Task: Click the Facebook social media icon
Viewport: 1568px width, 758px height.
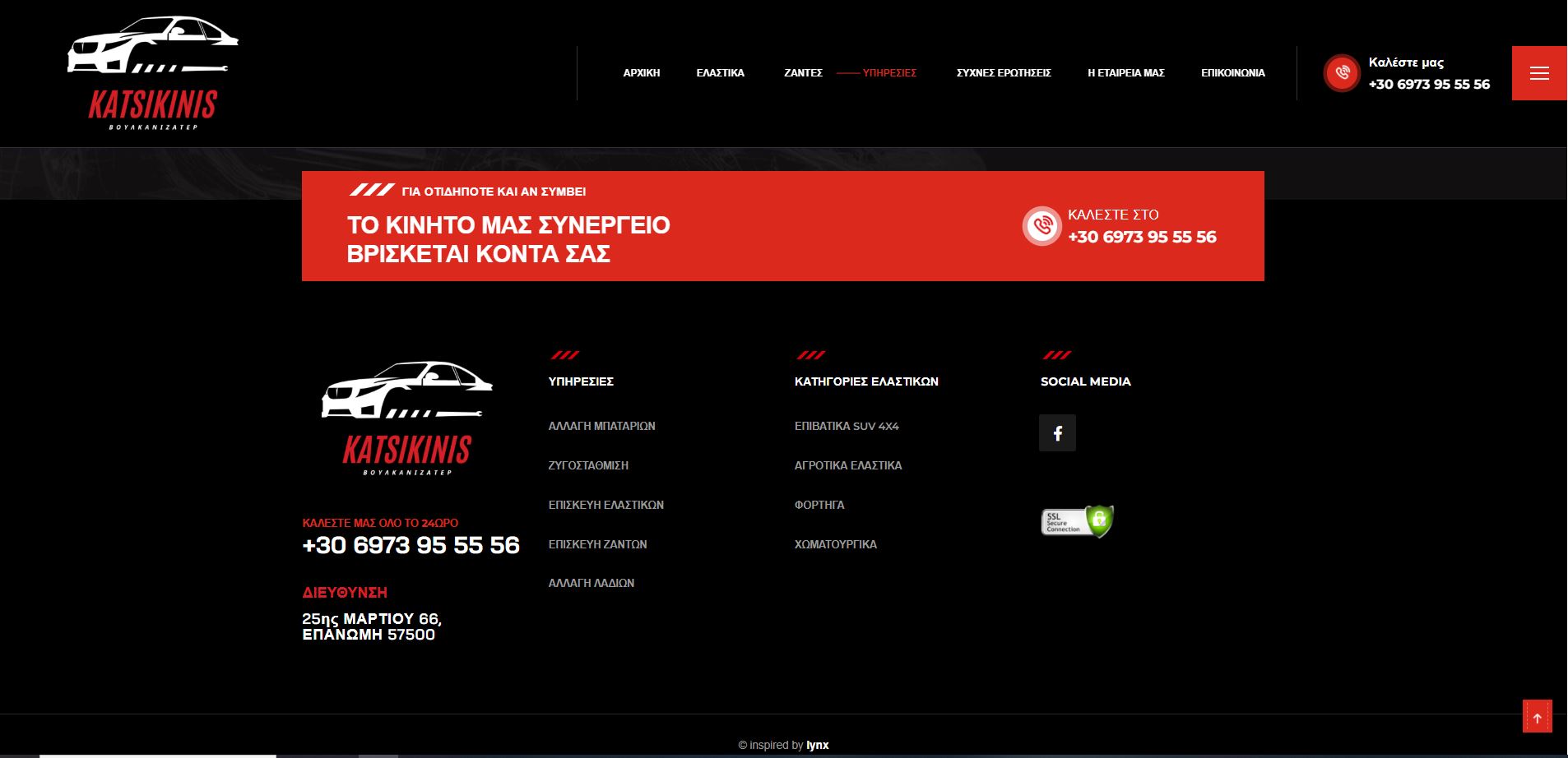Action: (x=1057, y=432)
